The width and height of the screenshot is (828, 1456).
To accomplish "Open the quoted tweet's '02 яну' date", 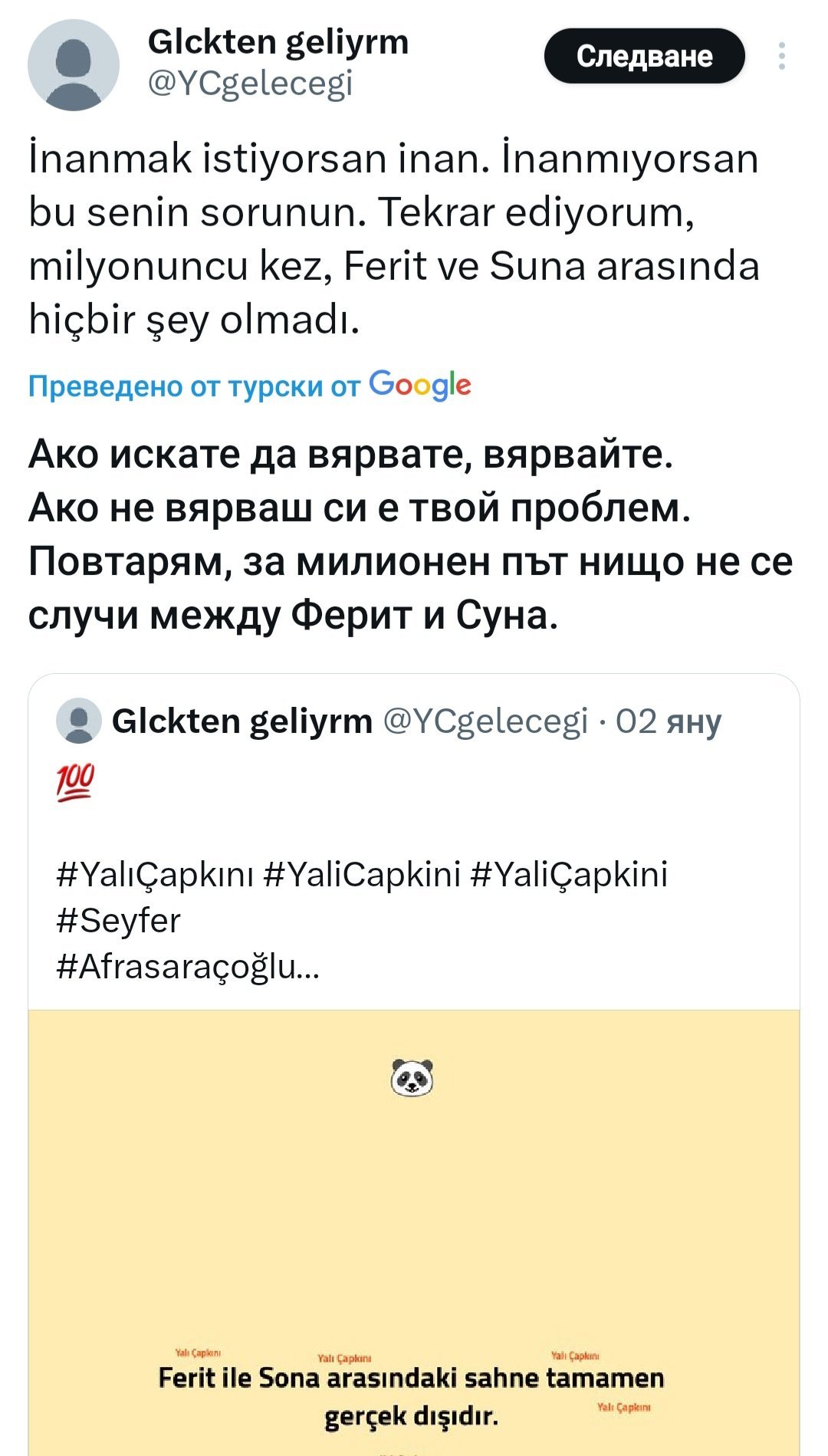I will point(669,721).
